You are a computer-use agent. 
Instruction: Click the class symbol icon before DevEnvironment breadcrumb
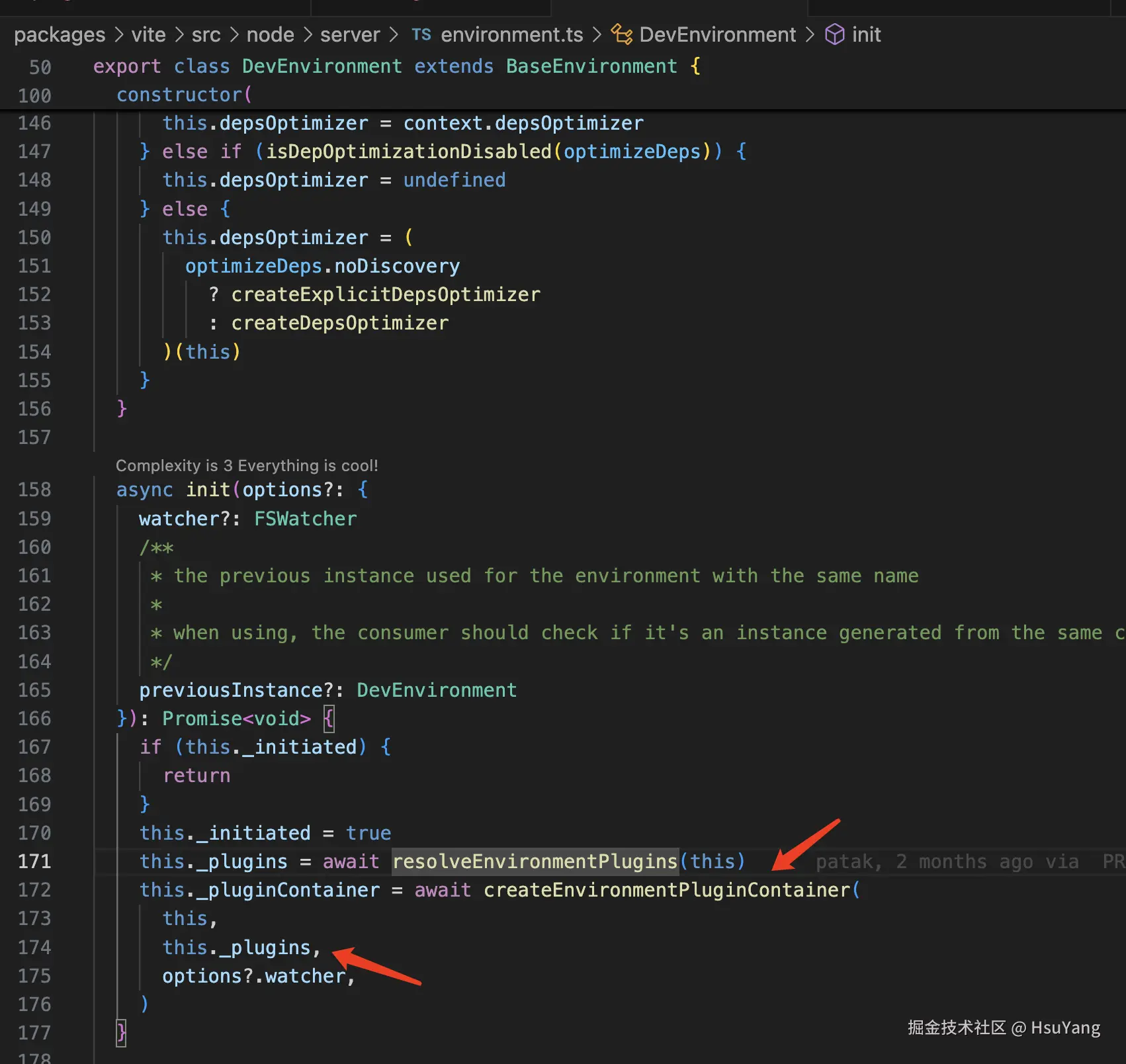pyautogui.click(x=621, y=34)
